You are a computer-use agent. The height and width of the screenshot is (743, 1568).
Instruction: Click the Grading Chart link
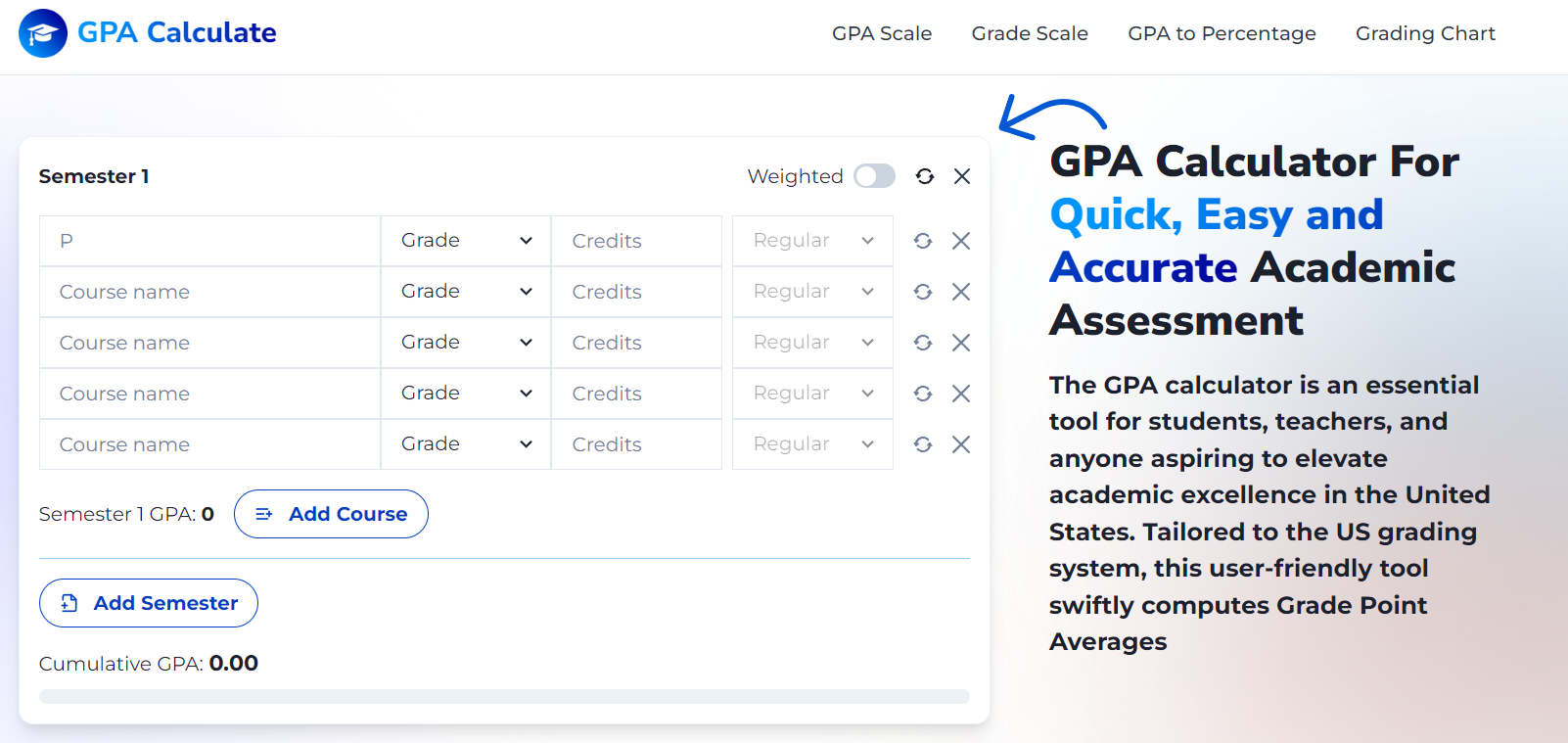pyautogui.click(x=1425, y=32)
